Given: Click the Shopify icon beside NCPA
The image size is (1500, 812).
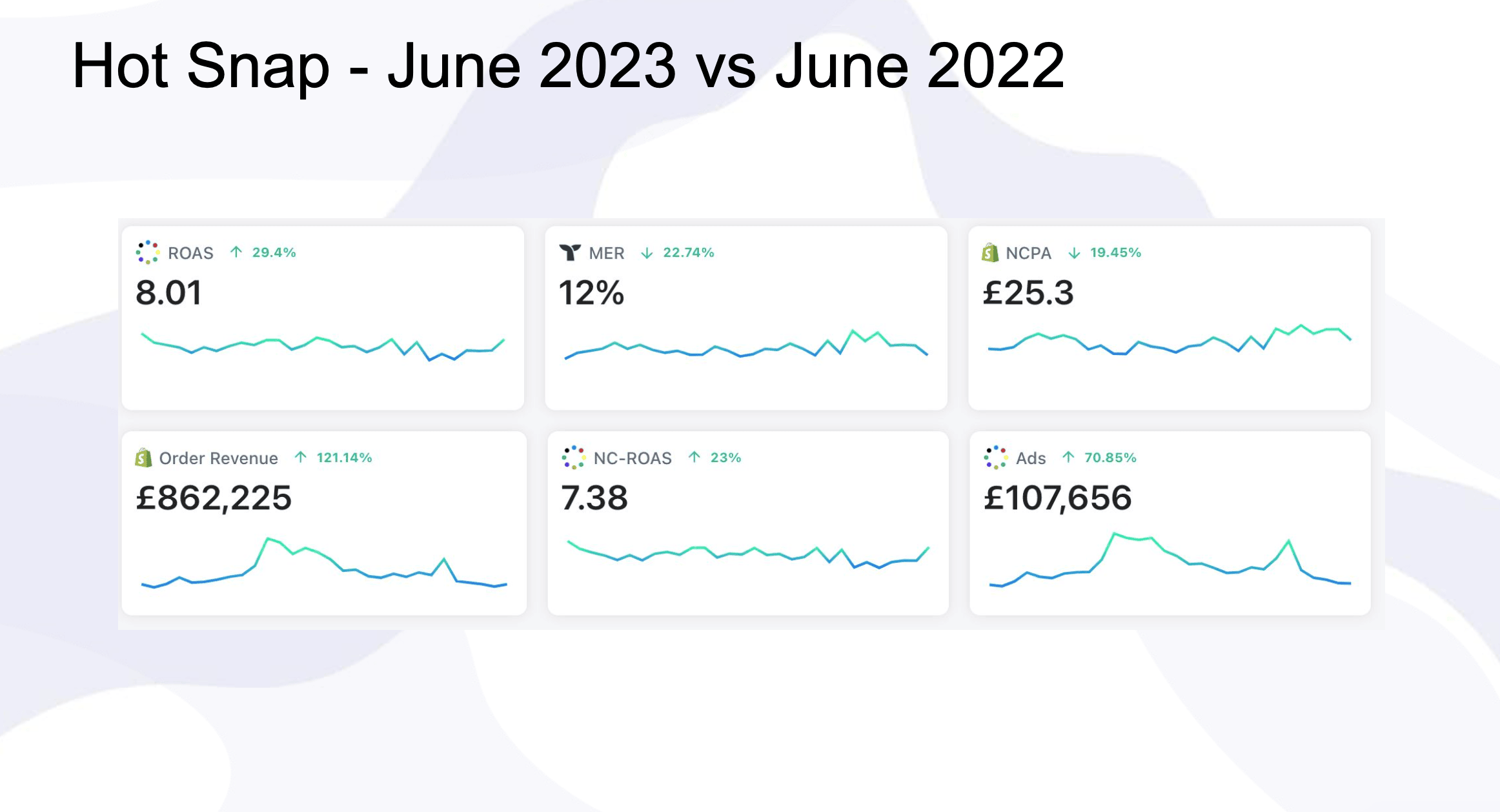Looking at the screenshot, I should coord(990,252).
